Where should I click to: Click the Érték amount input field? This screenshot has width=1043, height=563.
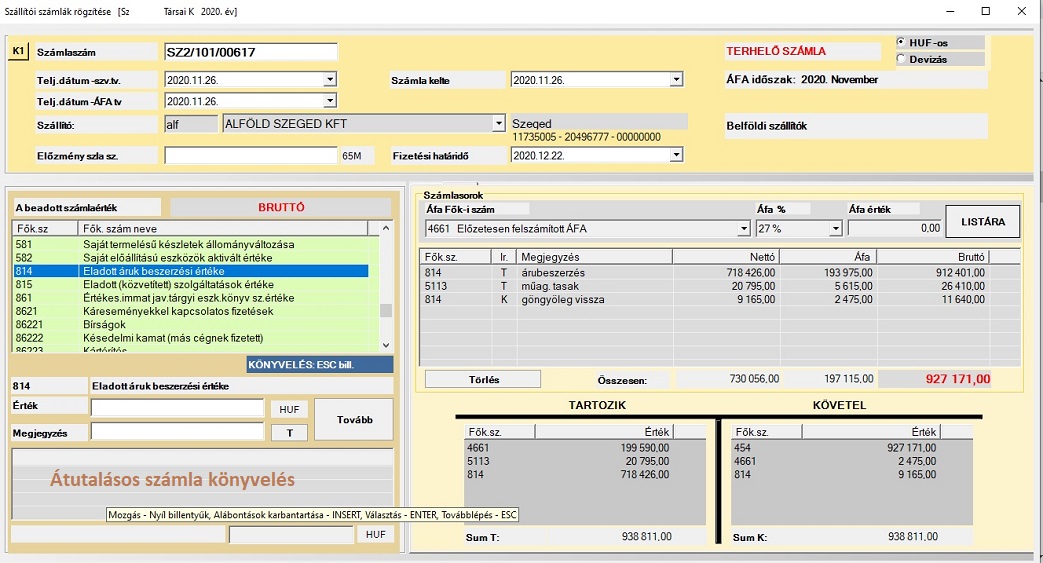coord(177,408)
